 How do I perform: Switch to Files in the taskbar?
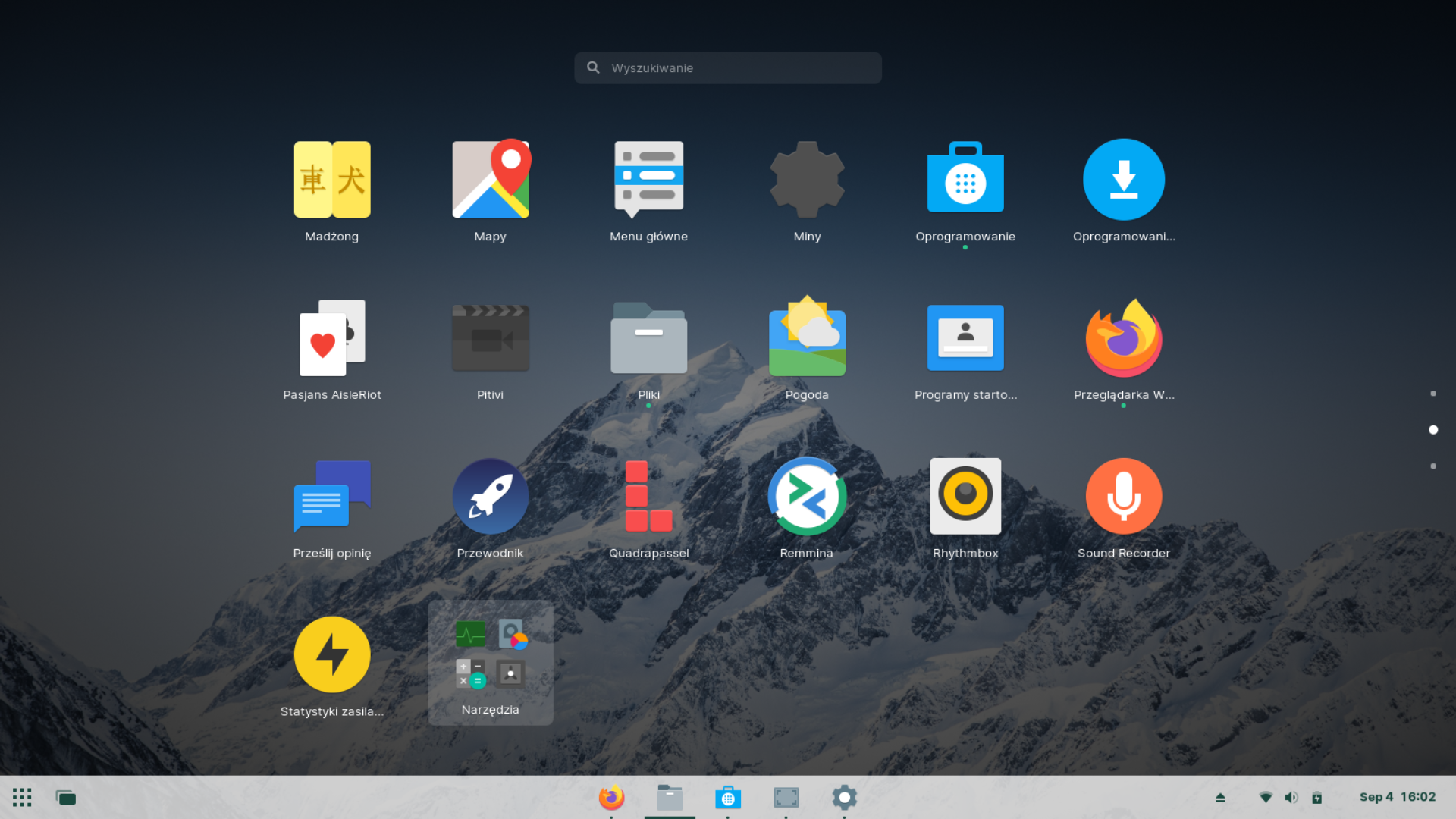point(670,797)
